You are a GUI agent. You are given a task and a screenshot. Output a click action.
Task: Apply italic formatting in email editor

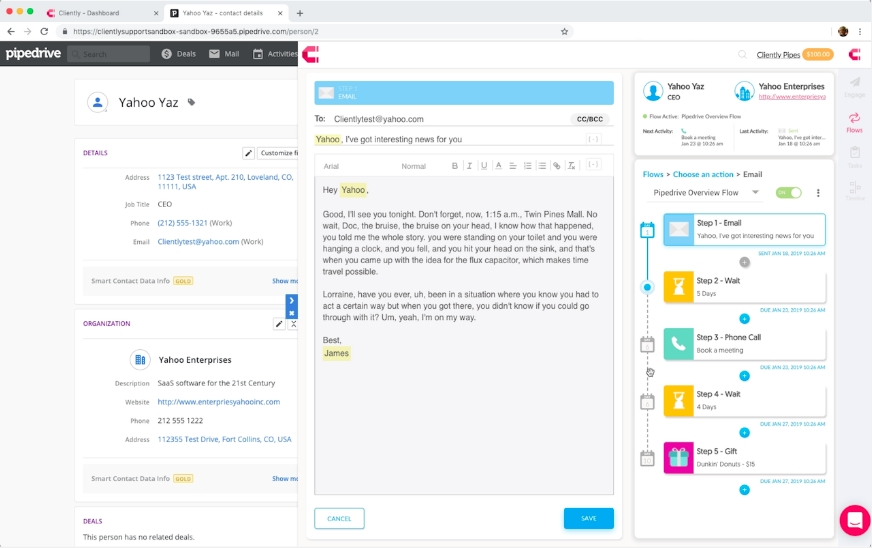(469, 166)
